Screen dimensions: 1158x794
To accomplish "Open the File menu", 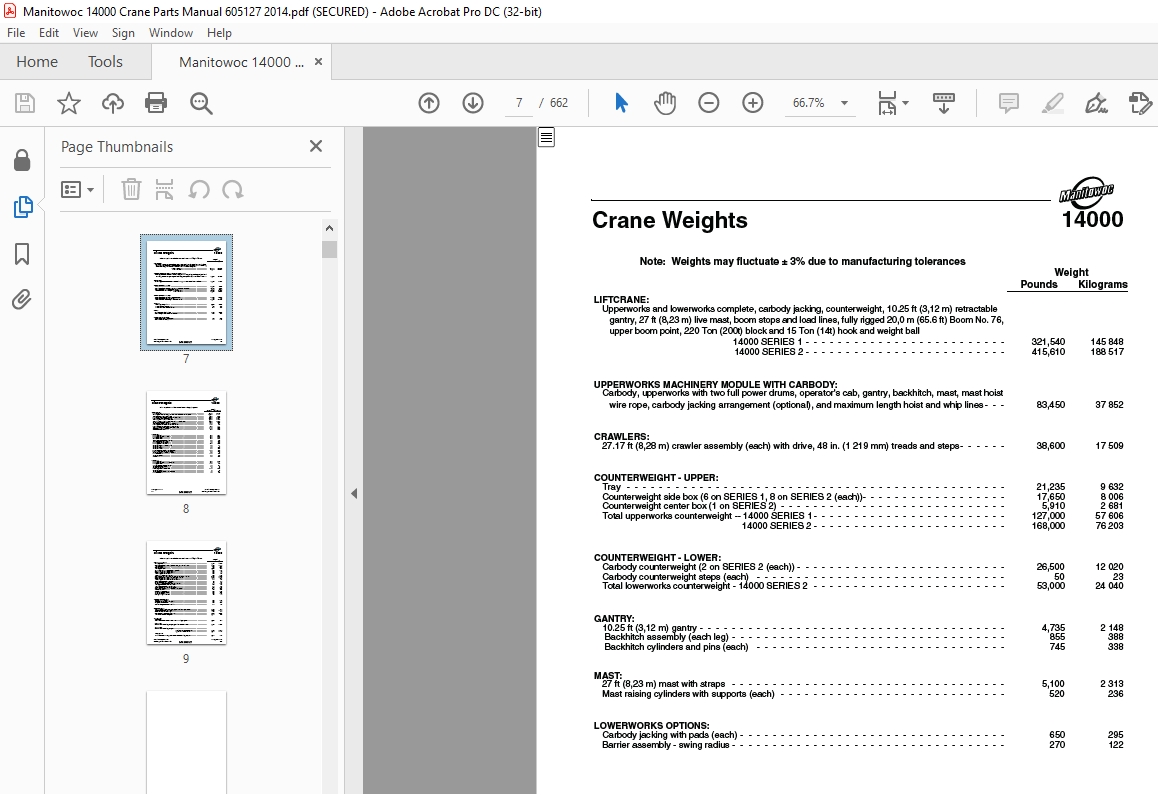I will (x=16, y=32).
